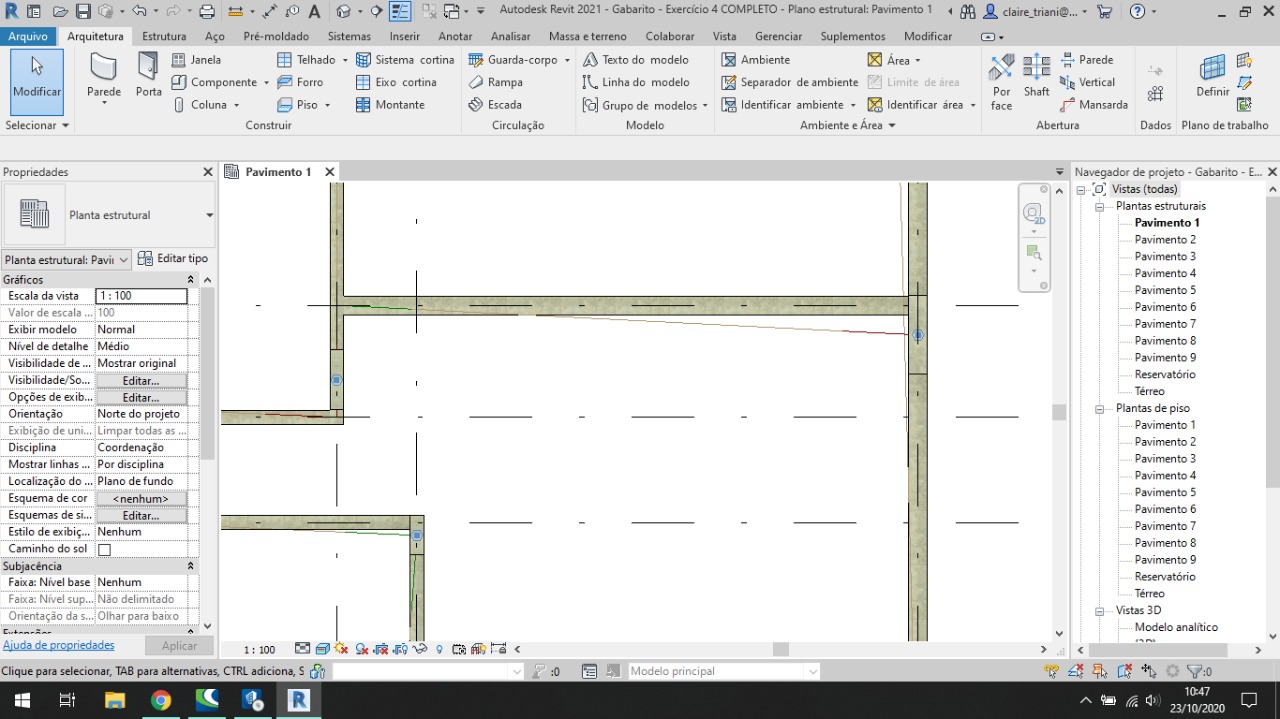Viewport: 1280px width, 719px height.
Task: Open Ajuda de propriedades link
Action: pos(59,646)
